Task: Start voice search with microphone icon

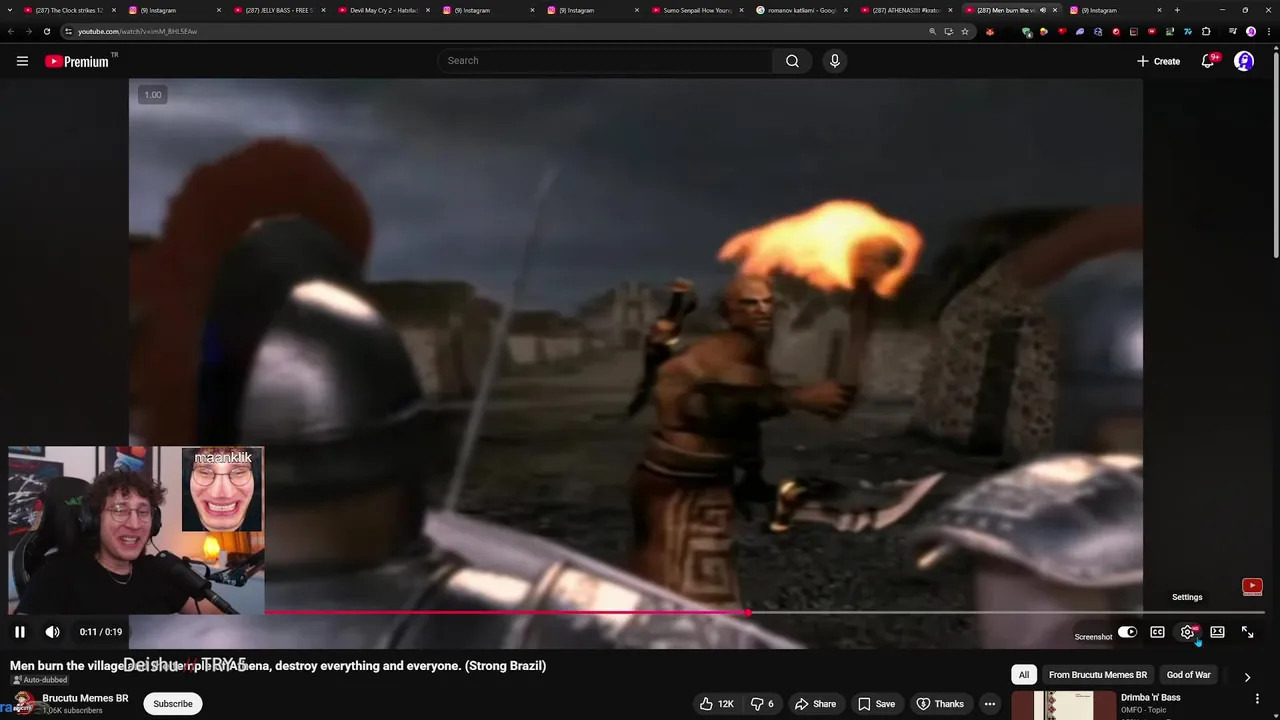Action: tap(835, 61)
